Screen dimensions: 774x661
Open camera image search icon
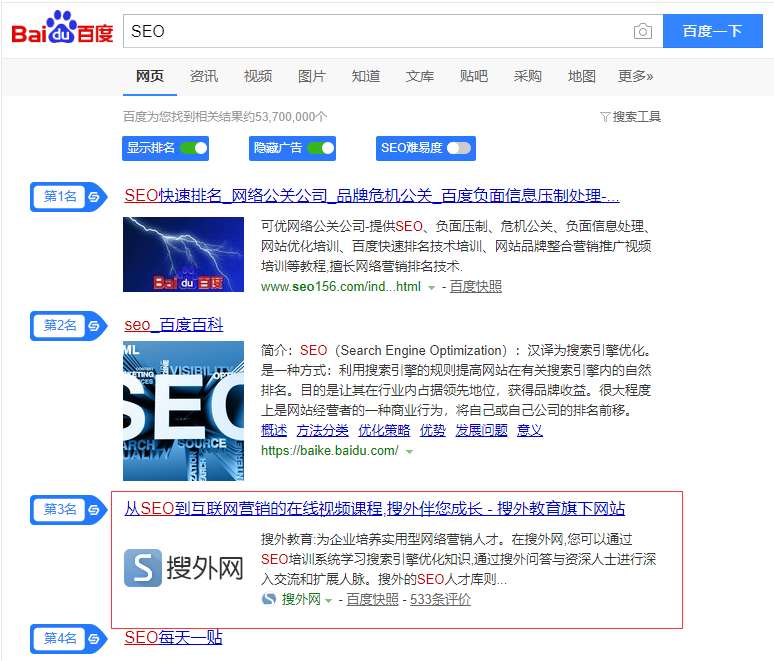(643, 31)
